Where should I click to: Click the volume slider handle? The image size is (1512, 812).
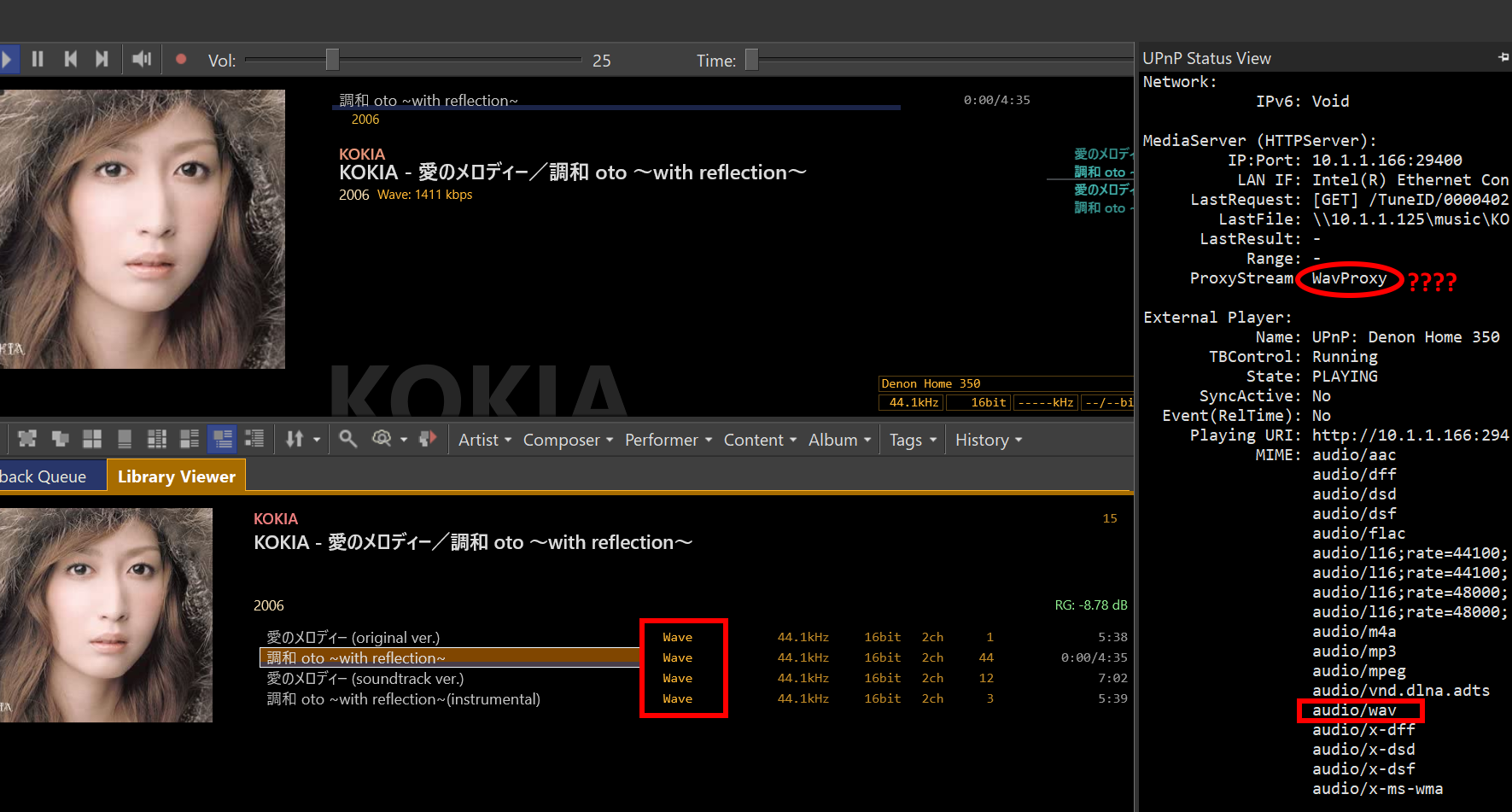pos(332,59)
